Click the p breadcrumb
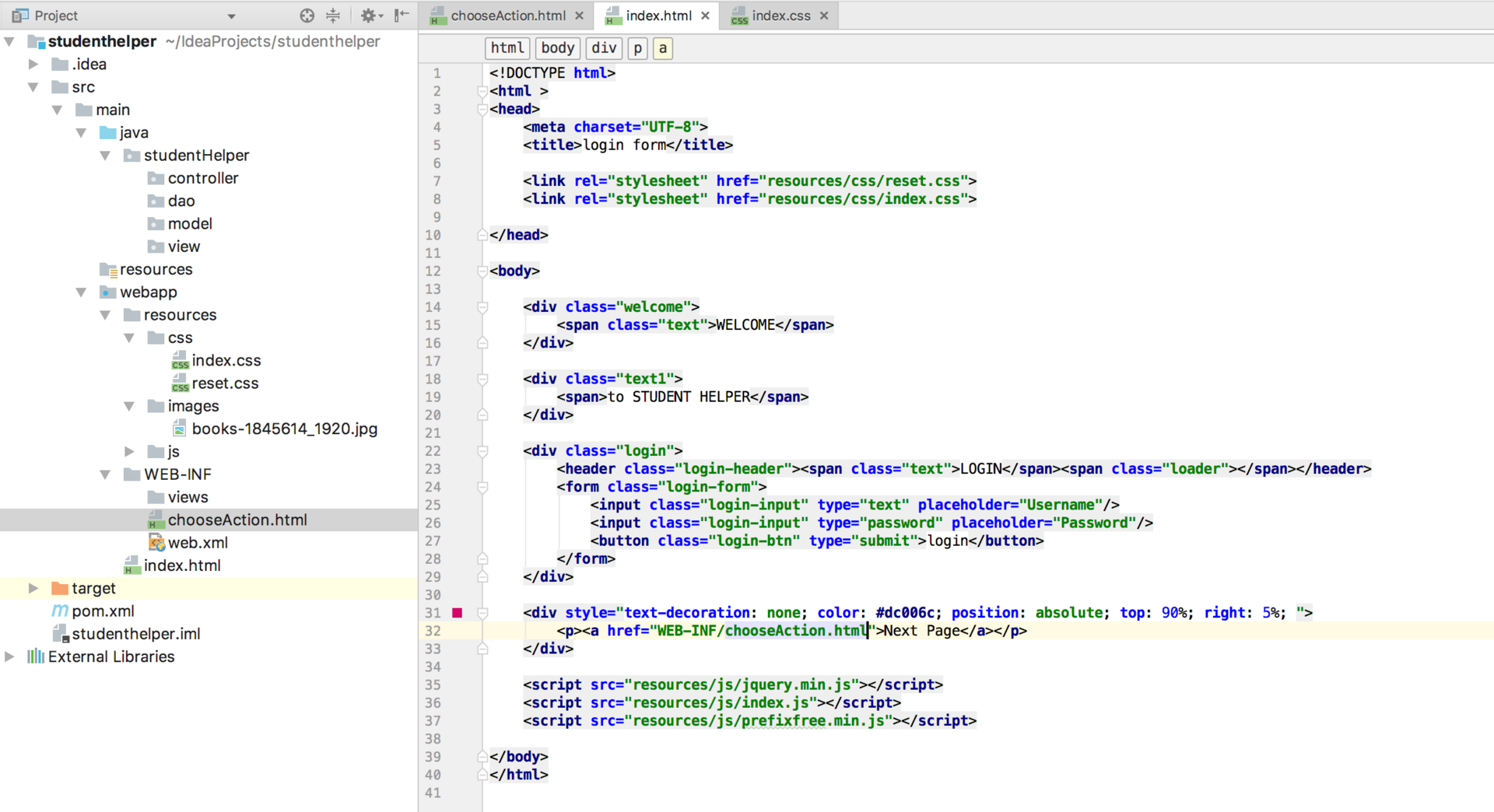 [x=638, y=48]
